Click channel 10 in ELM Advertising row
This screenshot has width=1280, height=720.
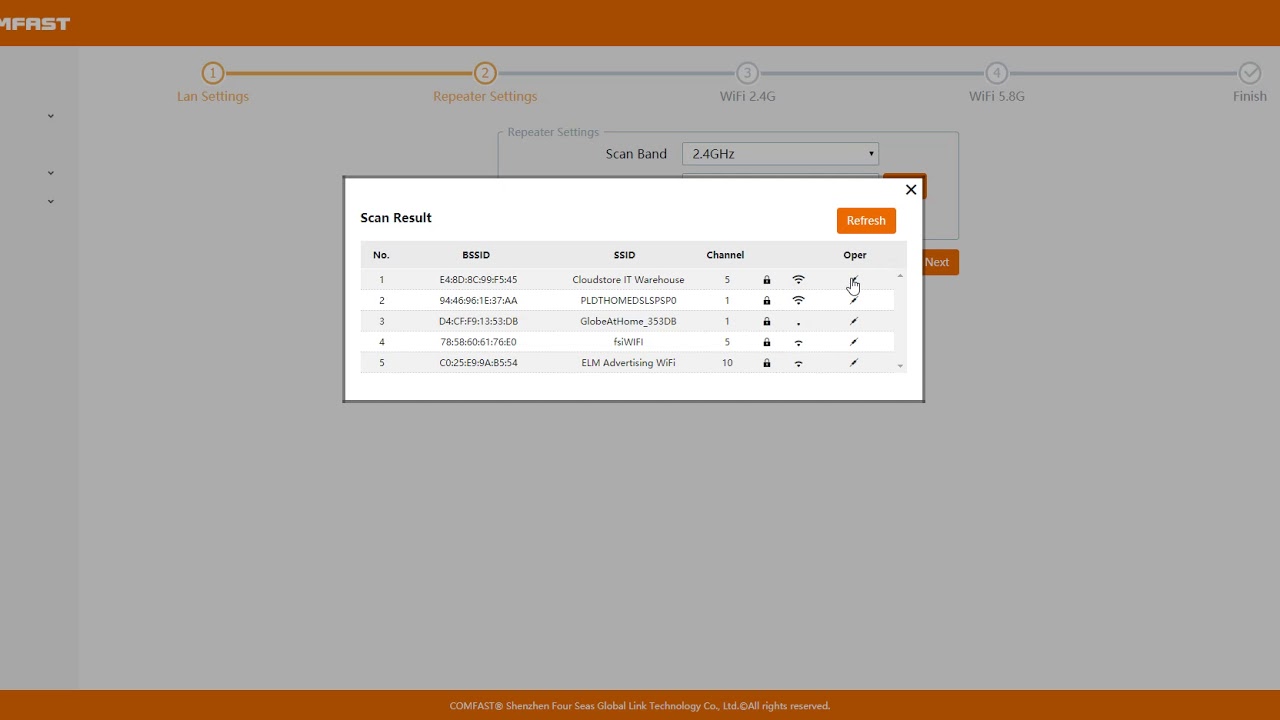[x=727, y=363]
